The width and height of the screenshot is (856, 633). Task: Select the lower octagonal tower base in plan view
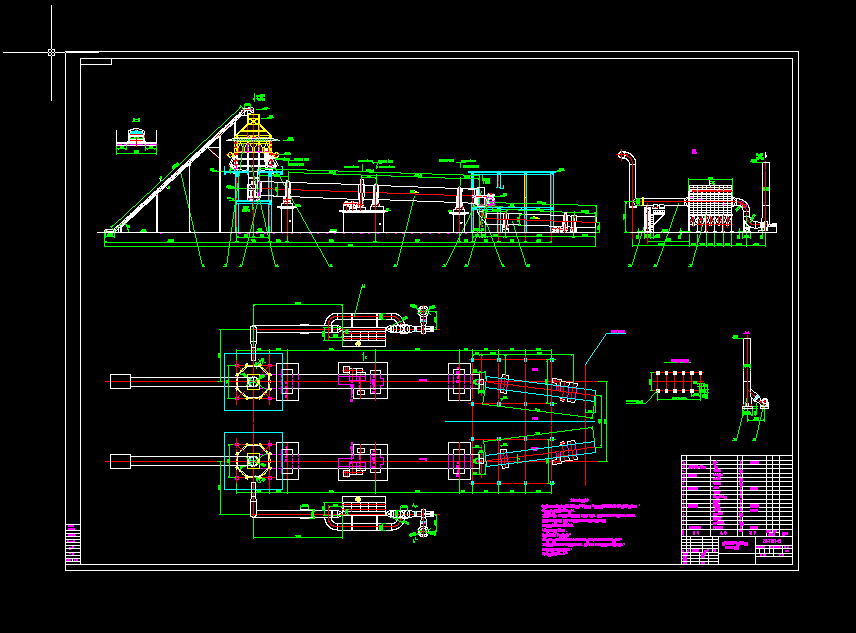coord(253,461)
